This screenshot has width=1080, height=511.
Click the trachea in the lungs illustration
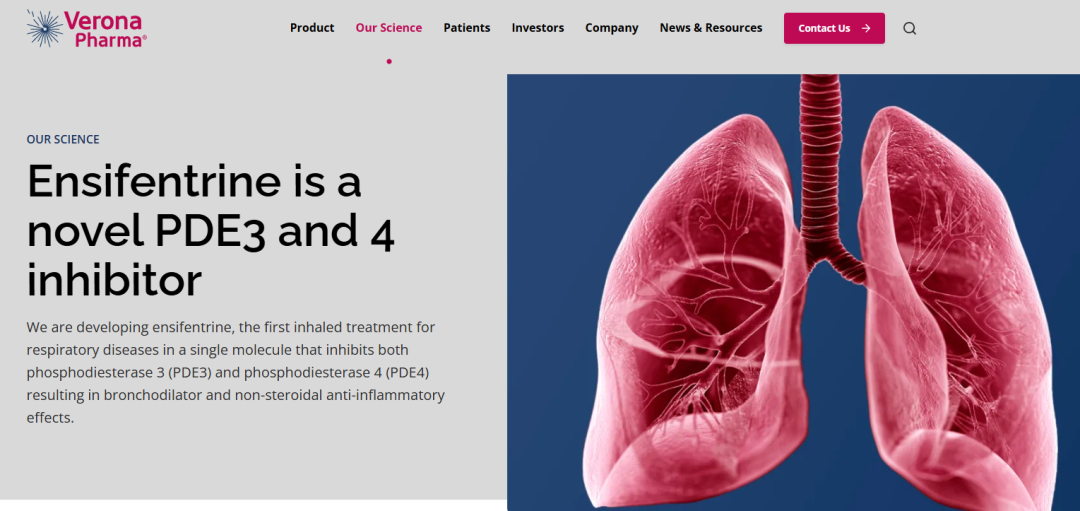(821, 150)
